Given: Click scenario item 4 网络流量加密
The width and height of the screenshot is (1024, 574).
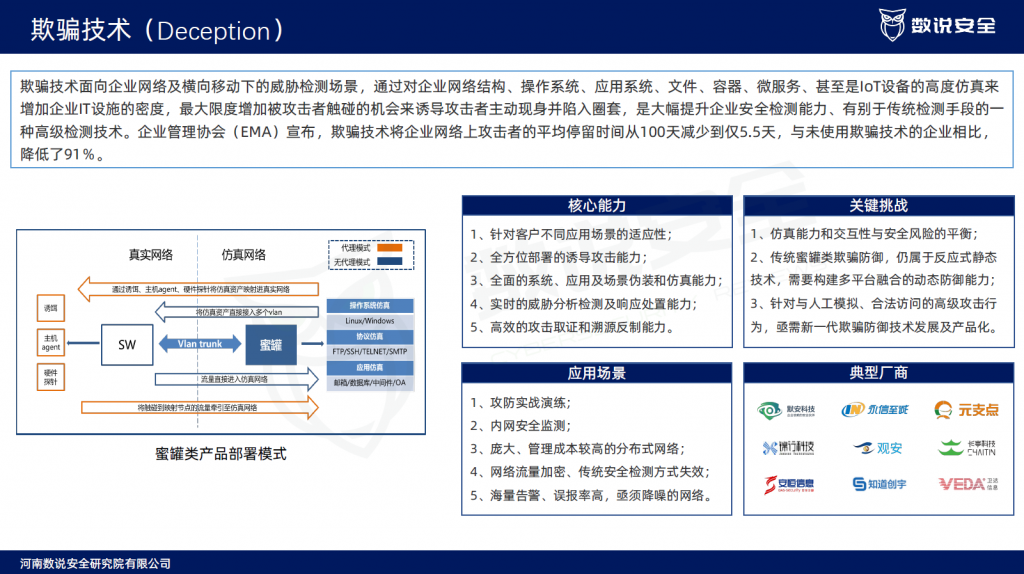Looking at the screenshot, I should click(590, 471).
